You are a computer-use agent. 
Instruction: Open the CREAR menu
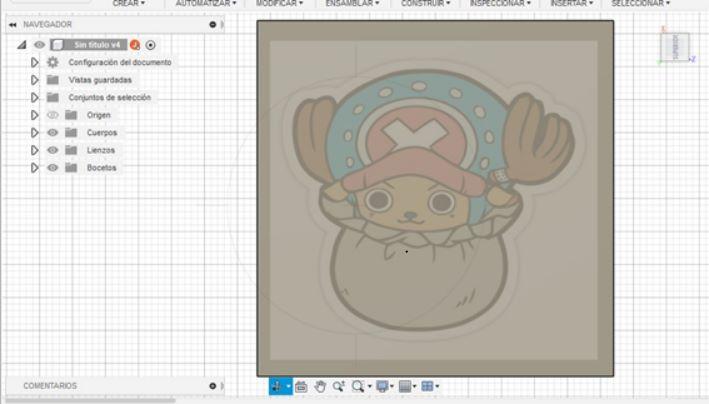(129, 3)
